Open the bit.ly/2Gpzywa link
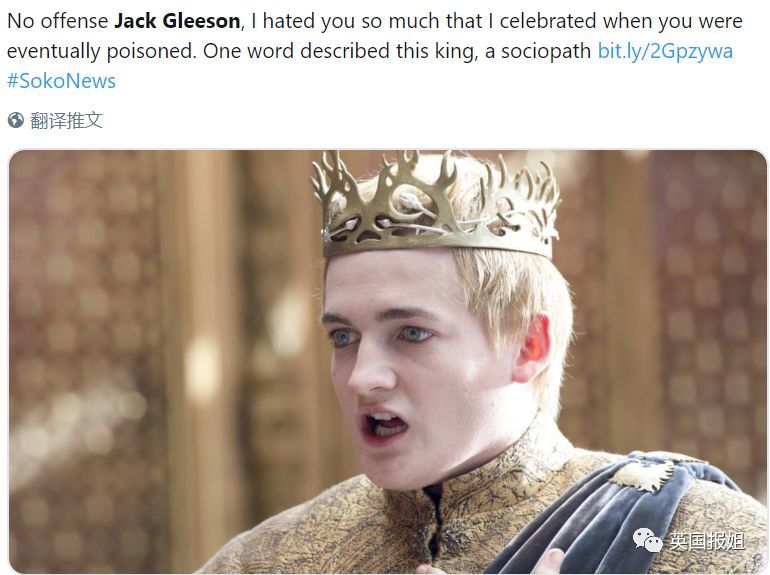This screenshot has width=770, height=575. pos(665,52)
